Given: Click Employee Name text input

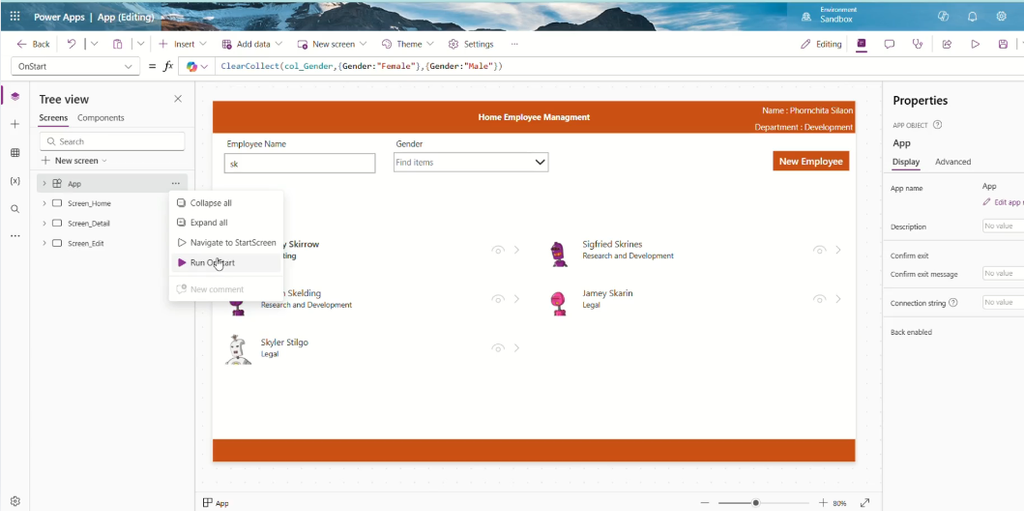Looking at the screenshot, I should pos(300,163).
